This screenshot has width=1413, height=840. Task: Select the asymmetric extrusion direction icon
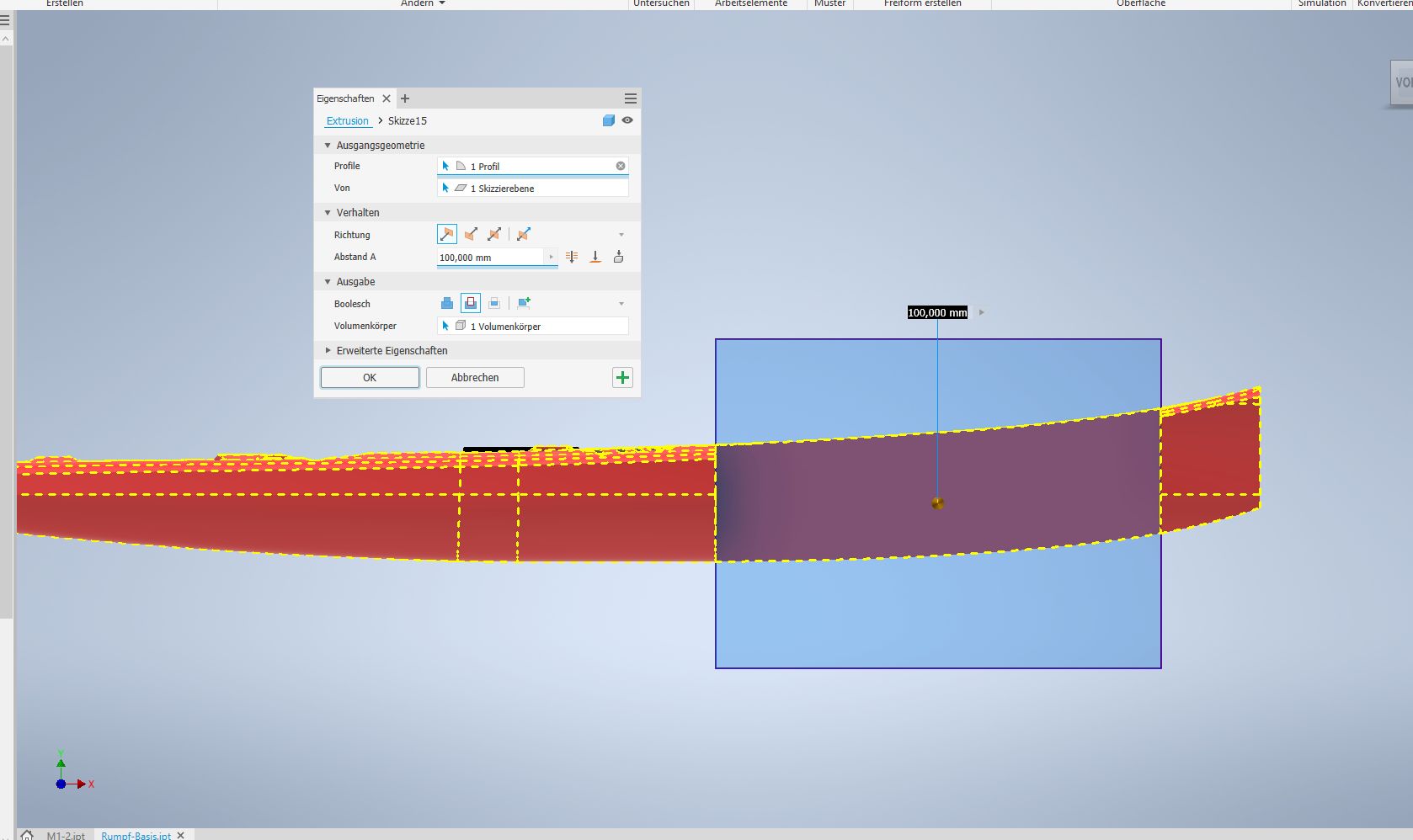[524, 235]
